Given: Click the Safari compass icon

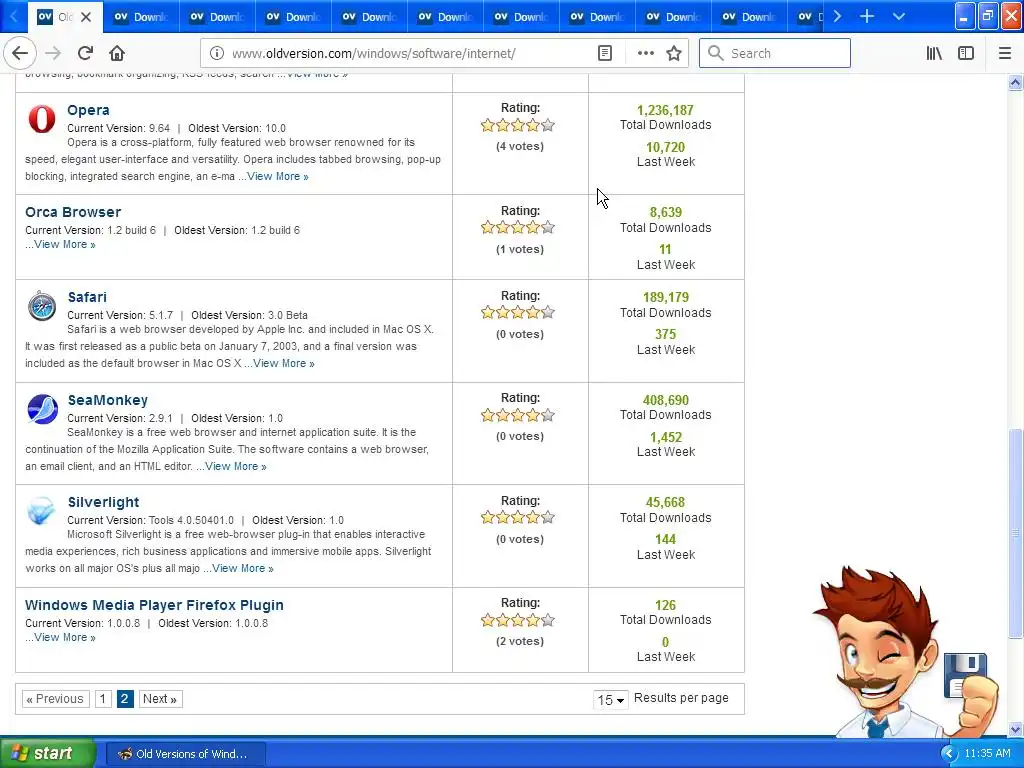Looking at the screenshot, I should (x=42, y=306).
